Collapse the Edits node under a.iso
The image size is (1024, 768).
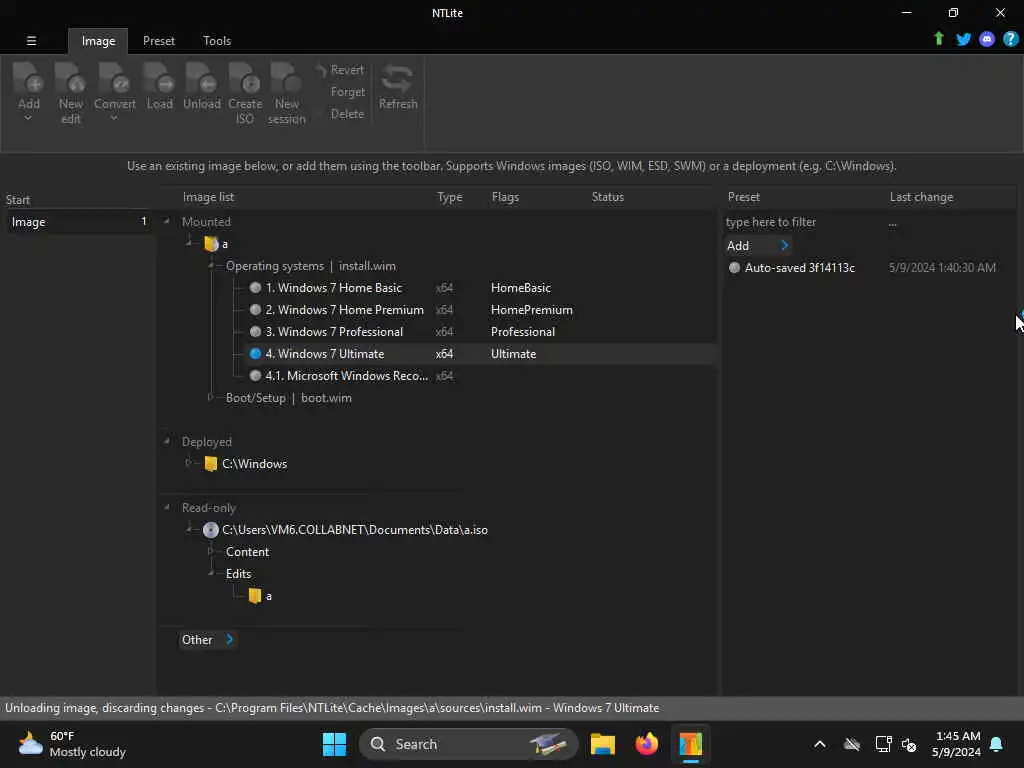coord(212,573)
